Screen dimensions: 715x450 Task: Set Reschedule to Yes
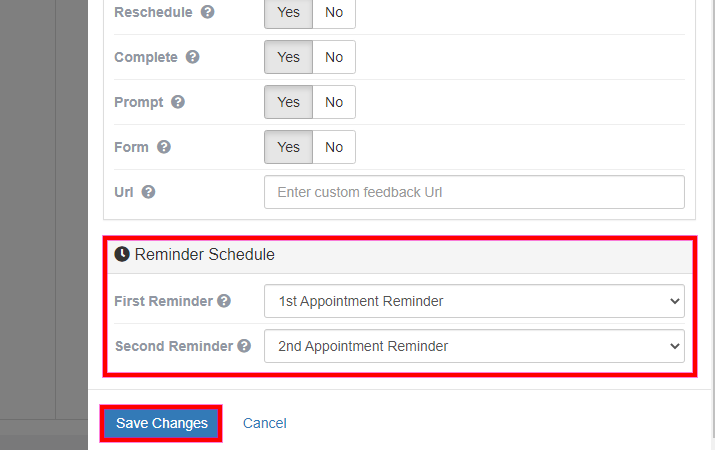(x=289, y=13)
